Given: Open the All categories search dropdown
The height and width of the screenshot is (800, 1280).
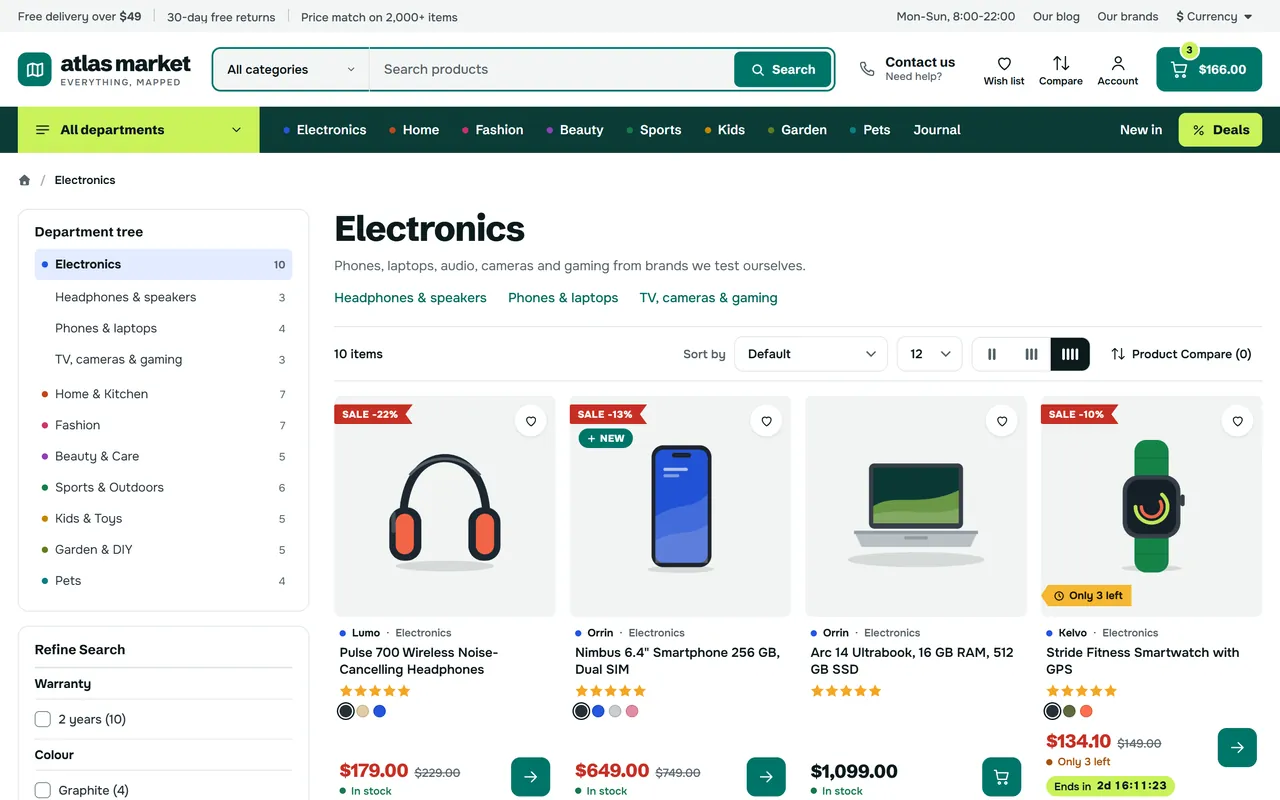Looking at the screenshot, I should tap(291, 69).
